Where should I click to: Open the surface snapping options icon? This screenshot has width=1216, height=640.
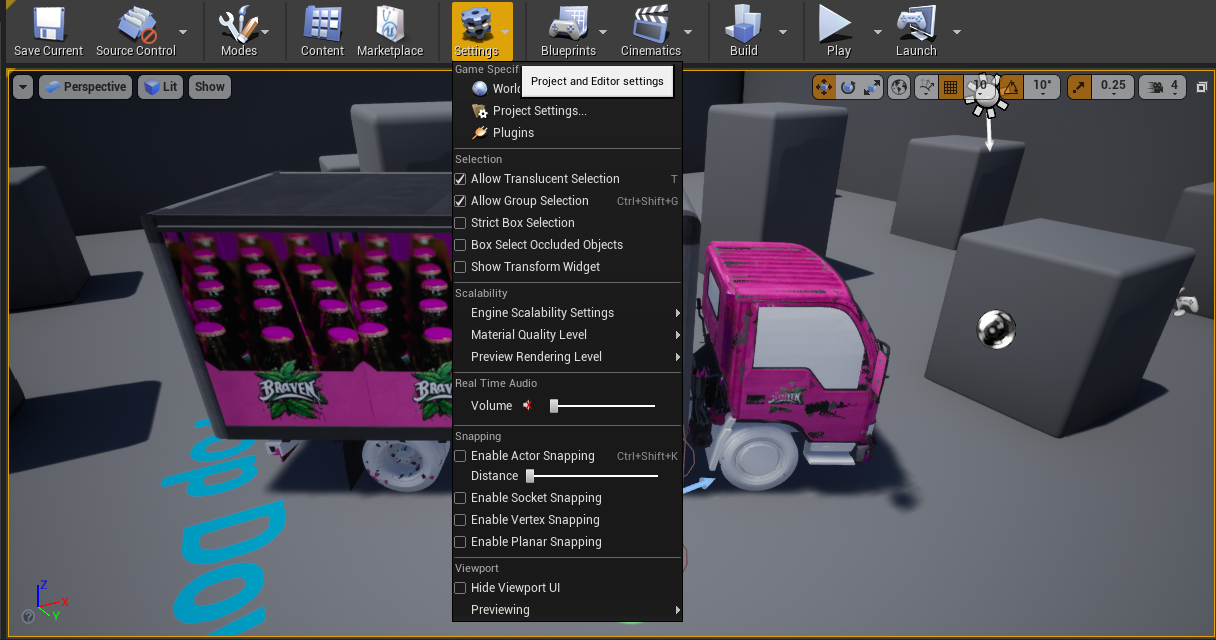(x=927, y=87)
